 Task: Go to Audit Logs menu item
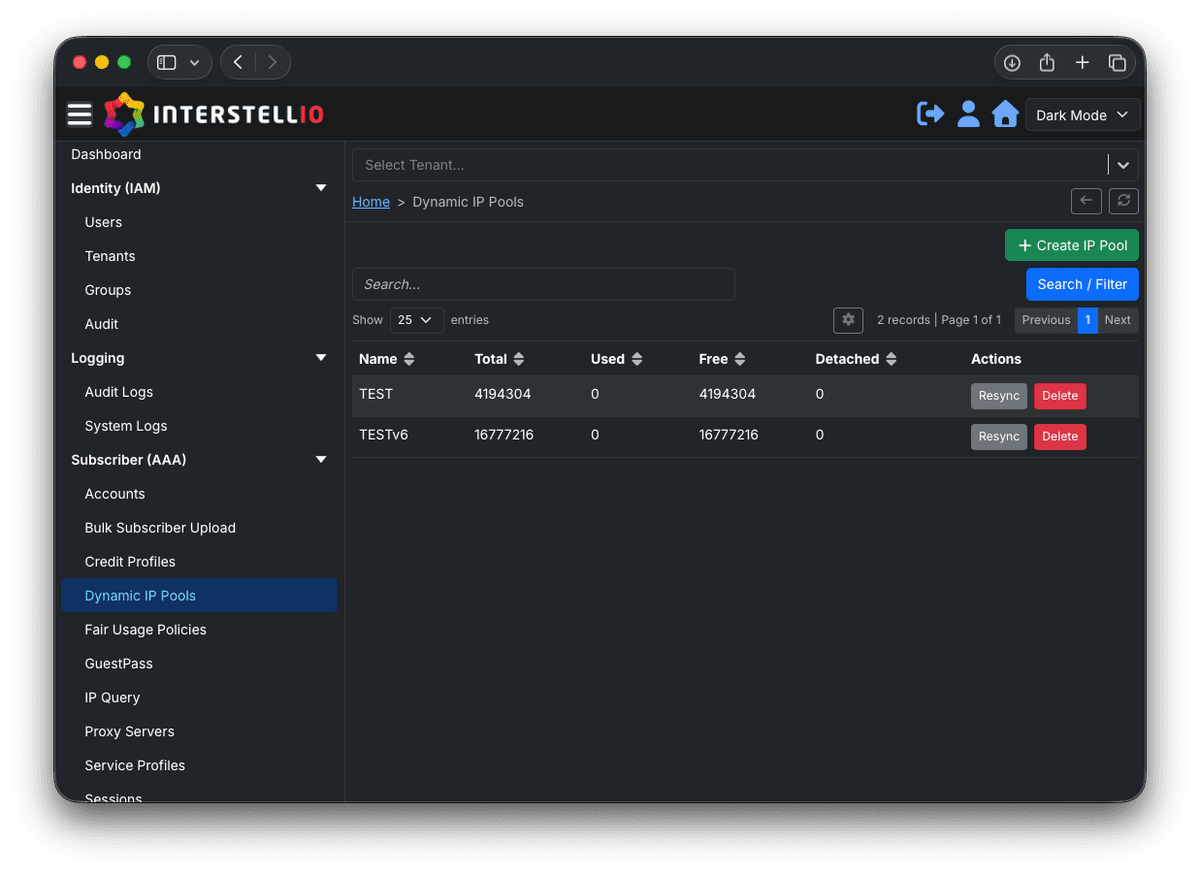(119, 392)
